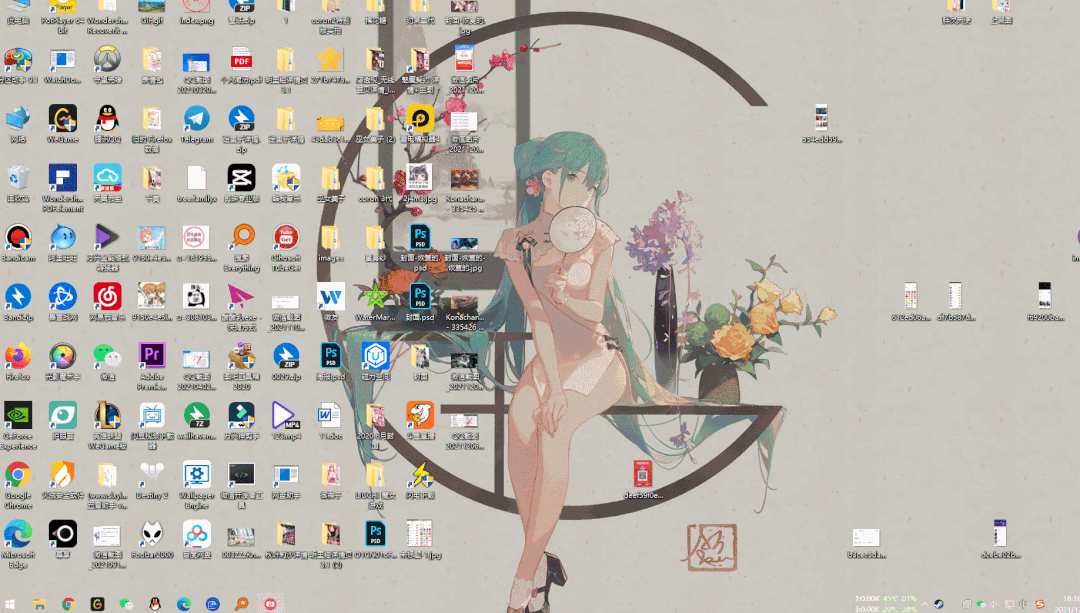The width and height of the screenshot is (1080, 613).
Task: Open Chrome from the taskbar
Action: click(68, 604)
